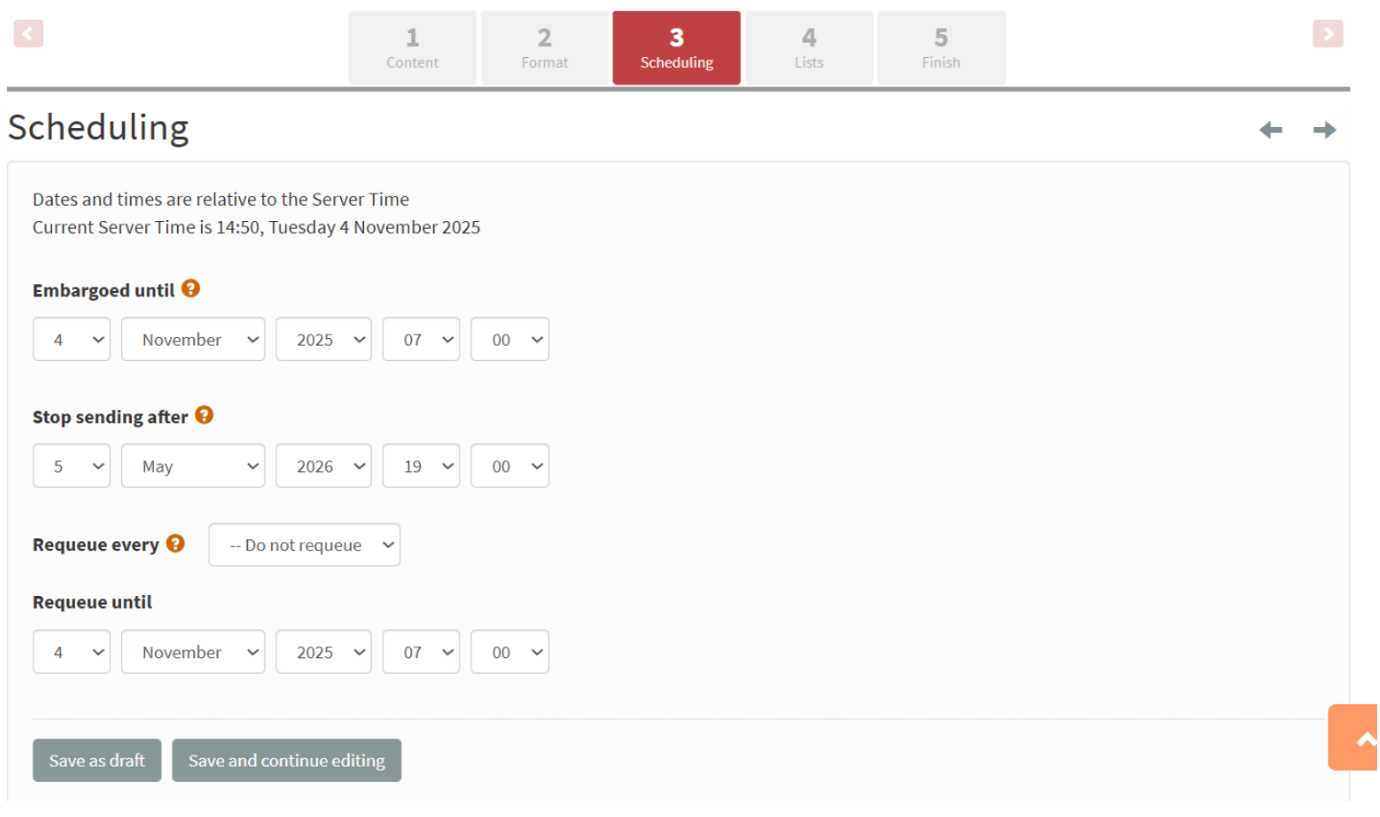Switch to the Content step

412,47
